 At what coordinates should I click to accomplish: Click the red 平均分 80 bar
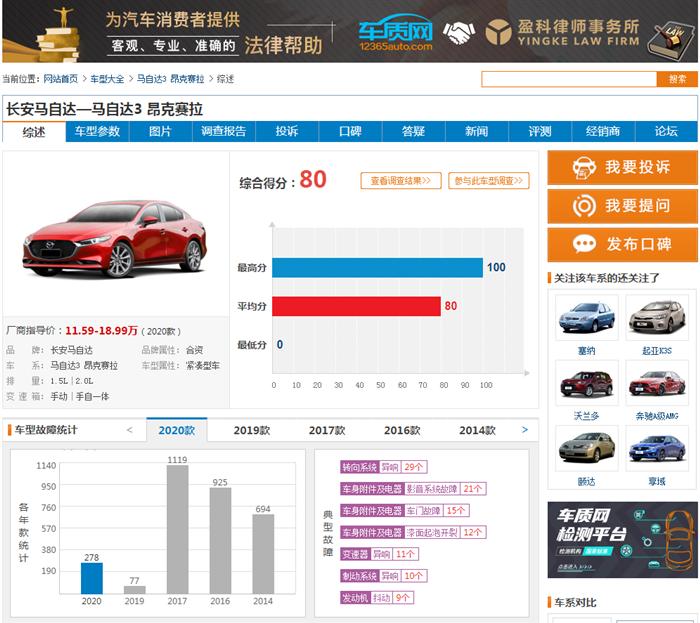pos(356,306)
